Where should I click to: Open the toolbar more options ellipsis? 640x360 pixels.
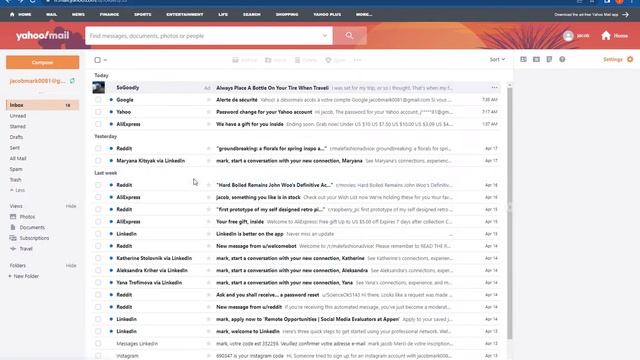(358, 60)
